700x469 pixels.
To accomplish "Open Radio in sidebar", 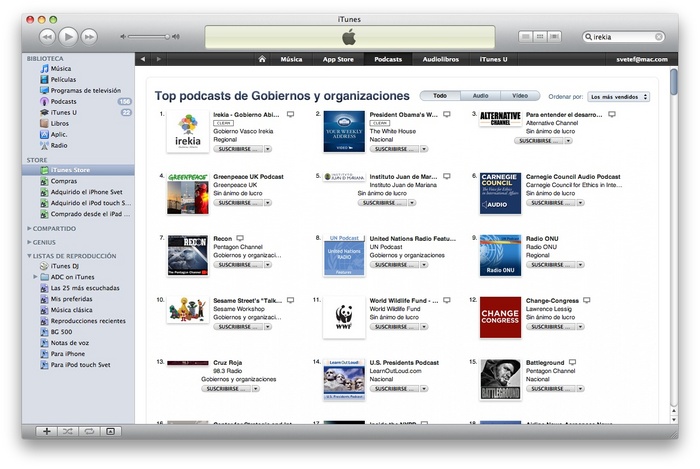I will click(x=78, y=145).
